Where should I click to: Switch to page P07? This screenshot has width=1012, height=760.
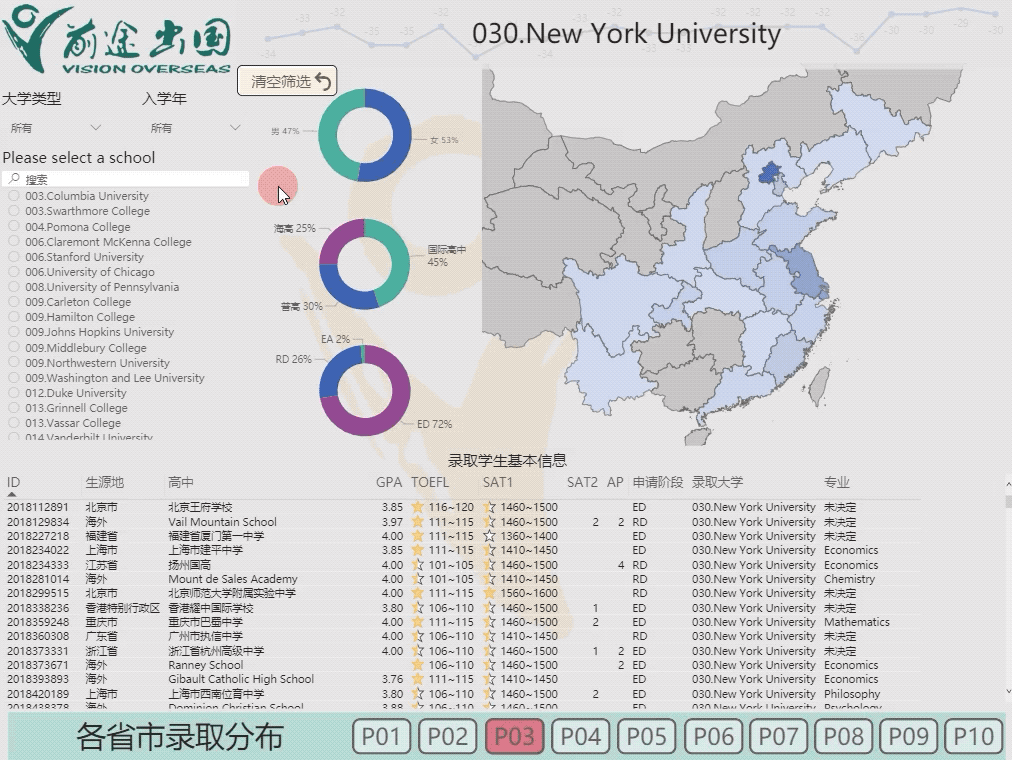(x=778, y=737)
